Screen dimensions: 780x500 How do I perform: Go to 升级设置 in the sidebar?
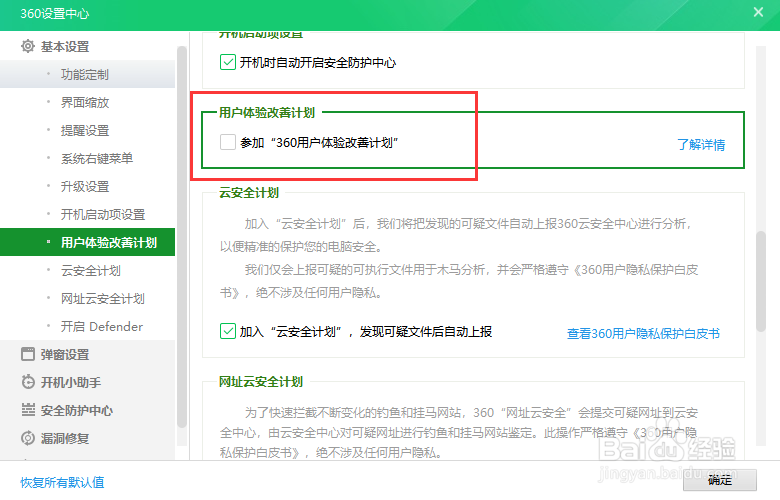tap(88, 187)
